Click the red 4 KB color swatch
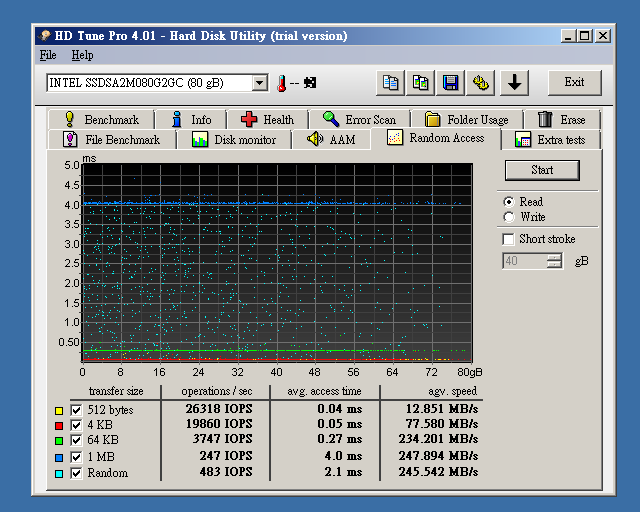This screenshot has width=640, height=512. (59, 426)
